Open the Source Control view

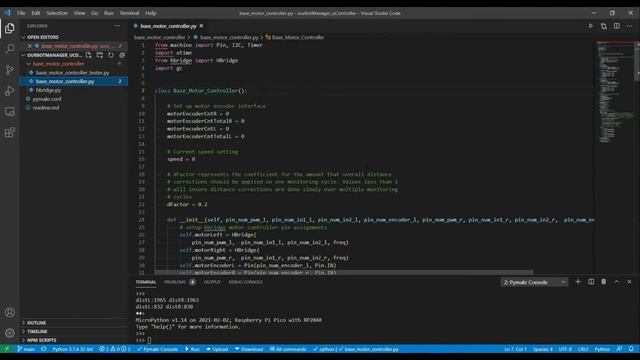[9, 70]
